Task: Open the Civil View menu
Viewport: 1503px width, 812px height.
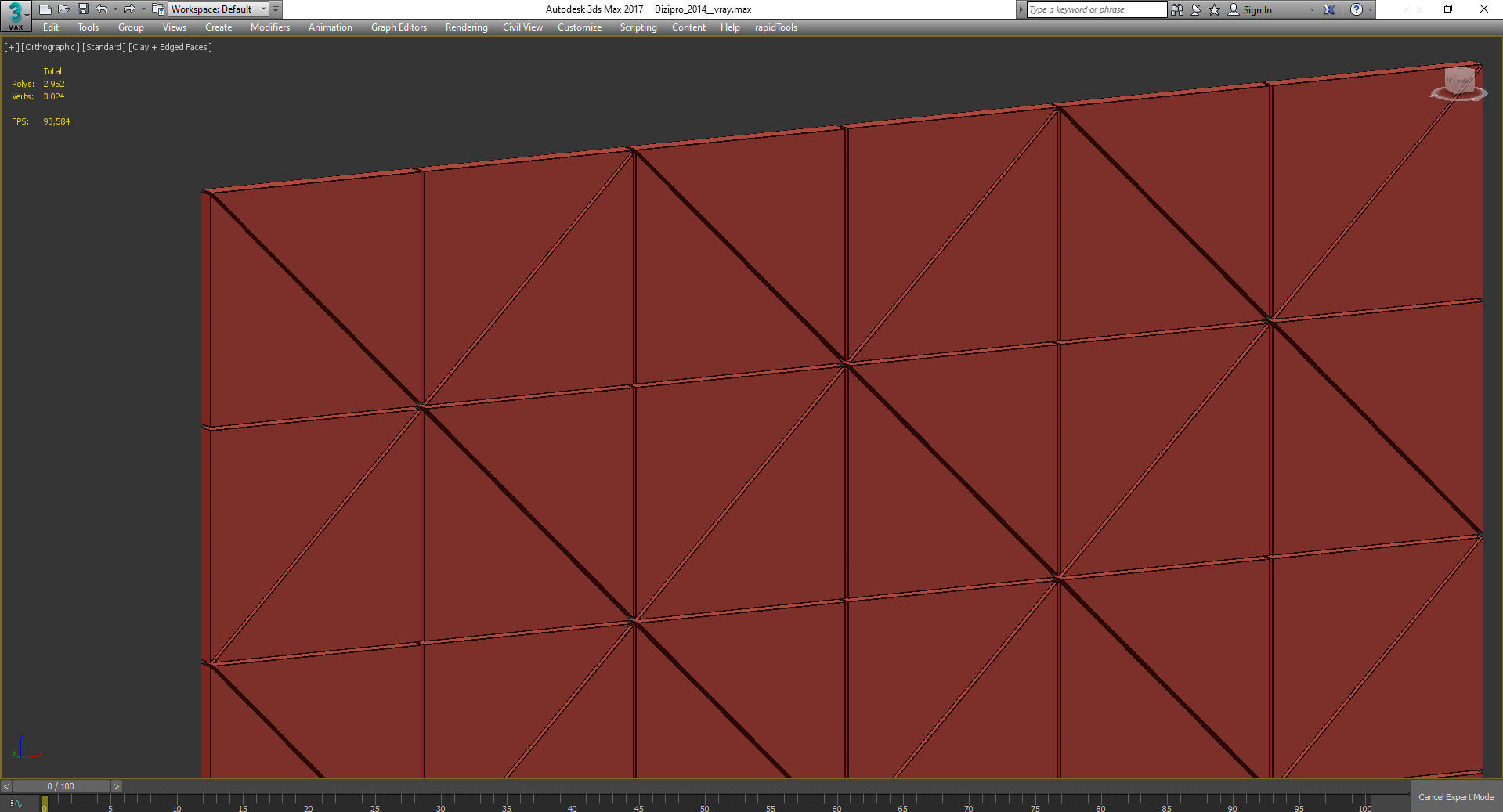Action: tap(522, 27)
